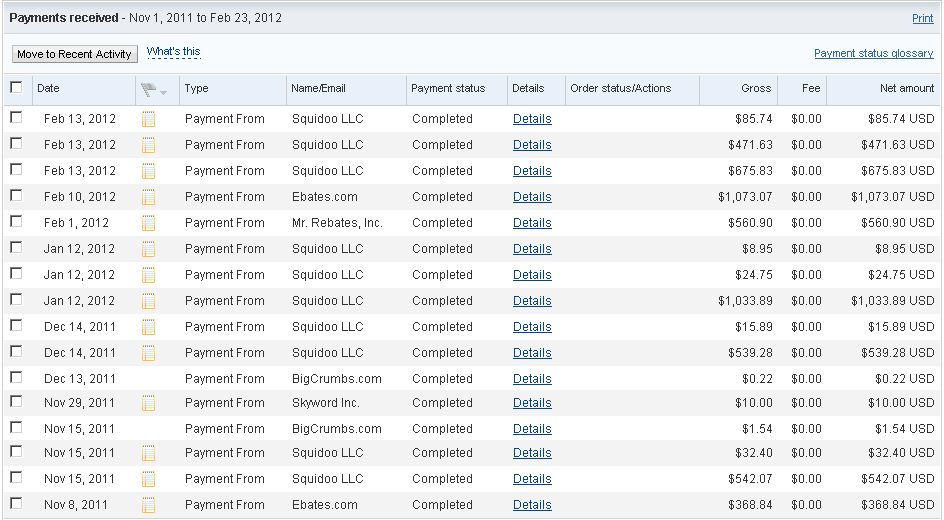The image size is (944, 520).
Task: Open the Payment status glossary link
Action: tap(873, 54)
